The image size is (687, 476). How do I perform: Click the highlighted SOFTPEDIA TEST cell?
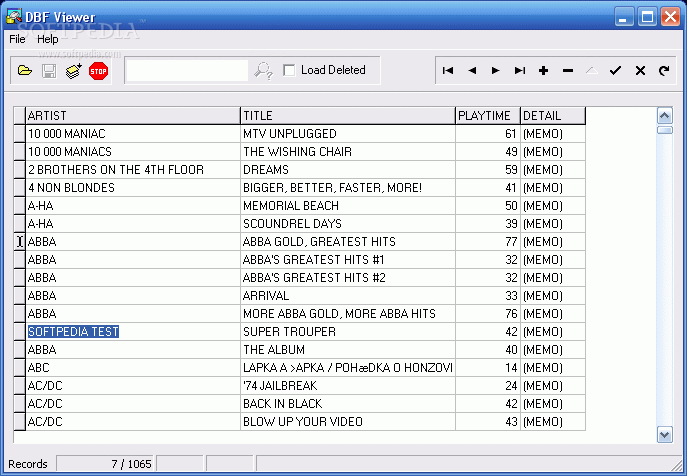point(133,331)
